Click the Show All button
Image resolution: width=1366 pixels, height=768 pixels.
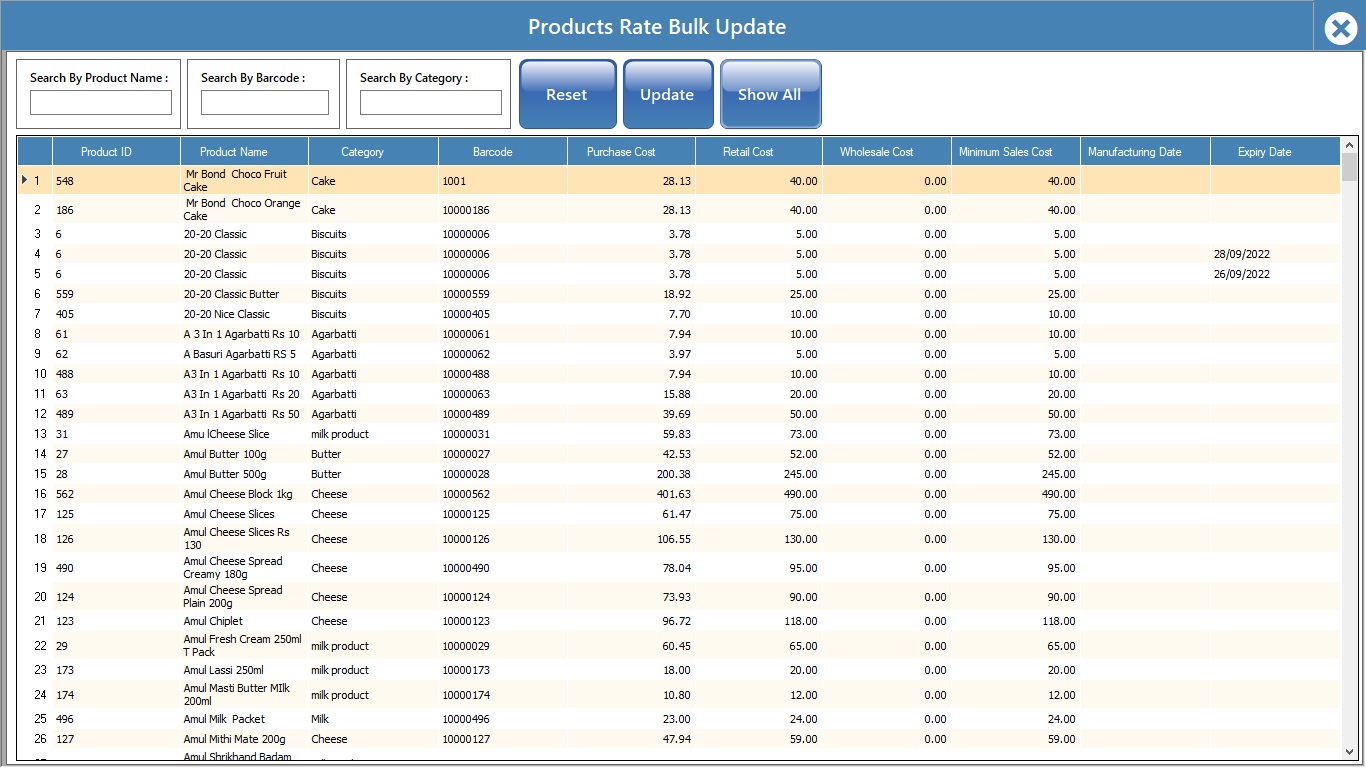click(x=770, y=95)
